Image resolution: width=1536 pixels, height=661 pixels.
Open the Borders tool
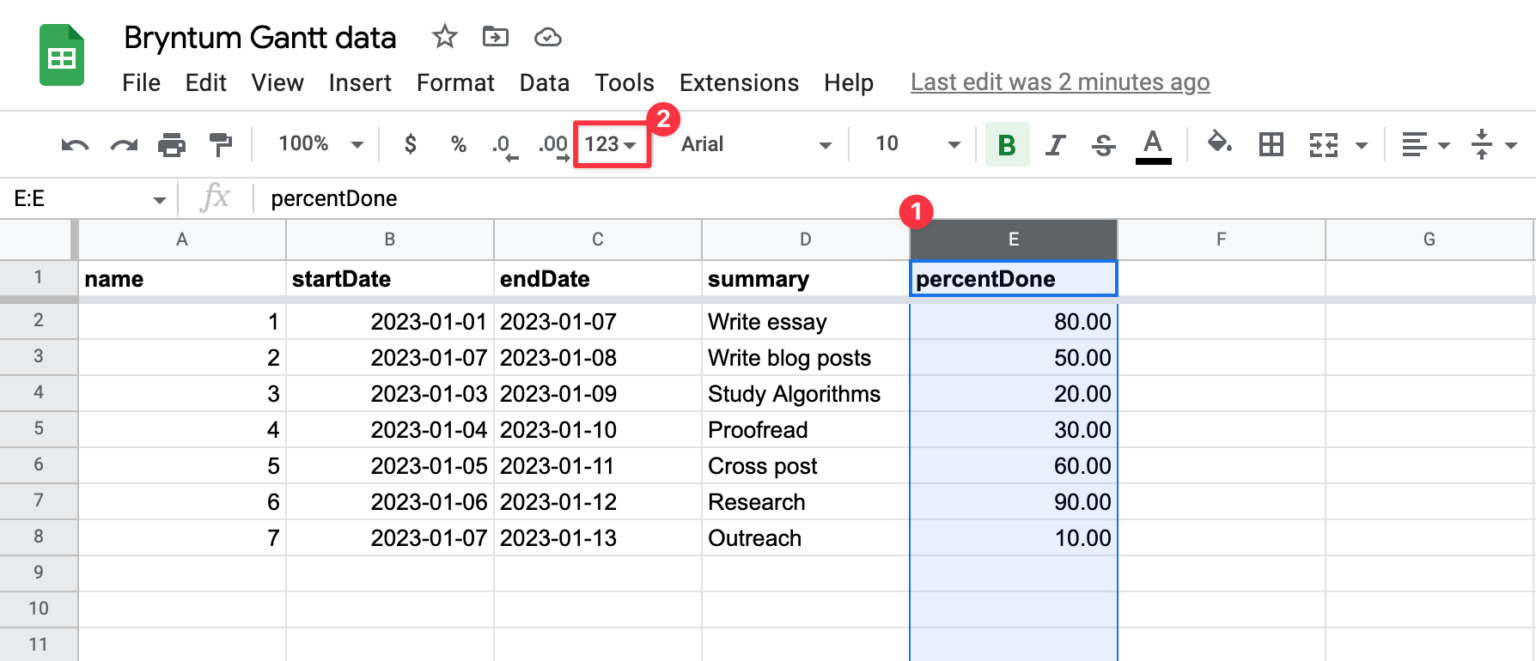tap(1270, 144)
